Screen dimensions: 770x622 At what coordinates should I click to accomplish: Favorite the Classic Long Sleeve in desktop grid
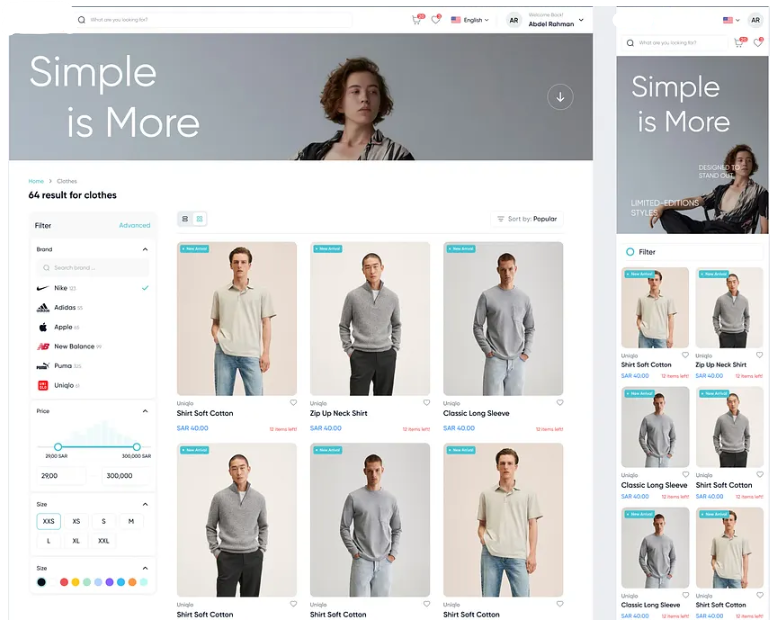coord(559,403)
